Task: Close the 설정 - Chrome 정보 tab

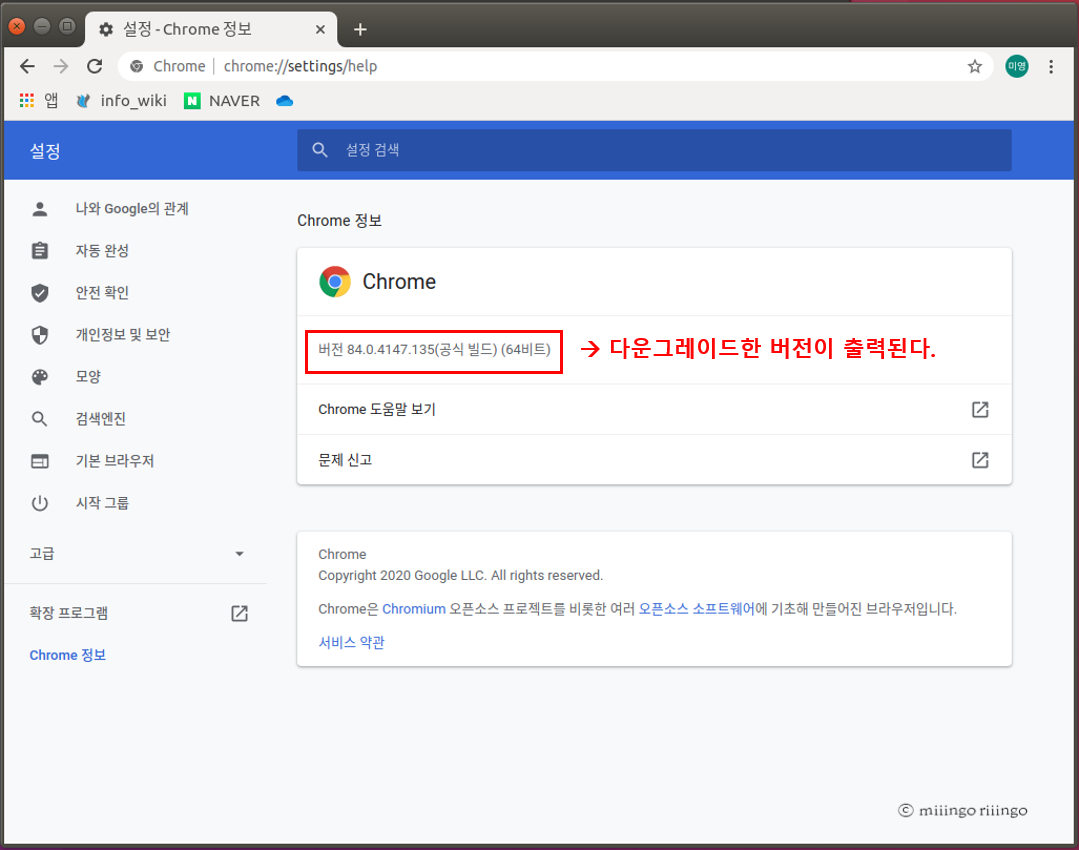Action: 320,30
